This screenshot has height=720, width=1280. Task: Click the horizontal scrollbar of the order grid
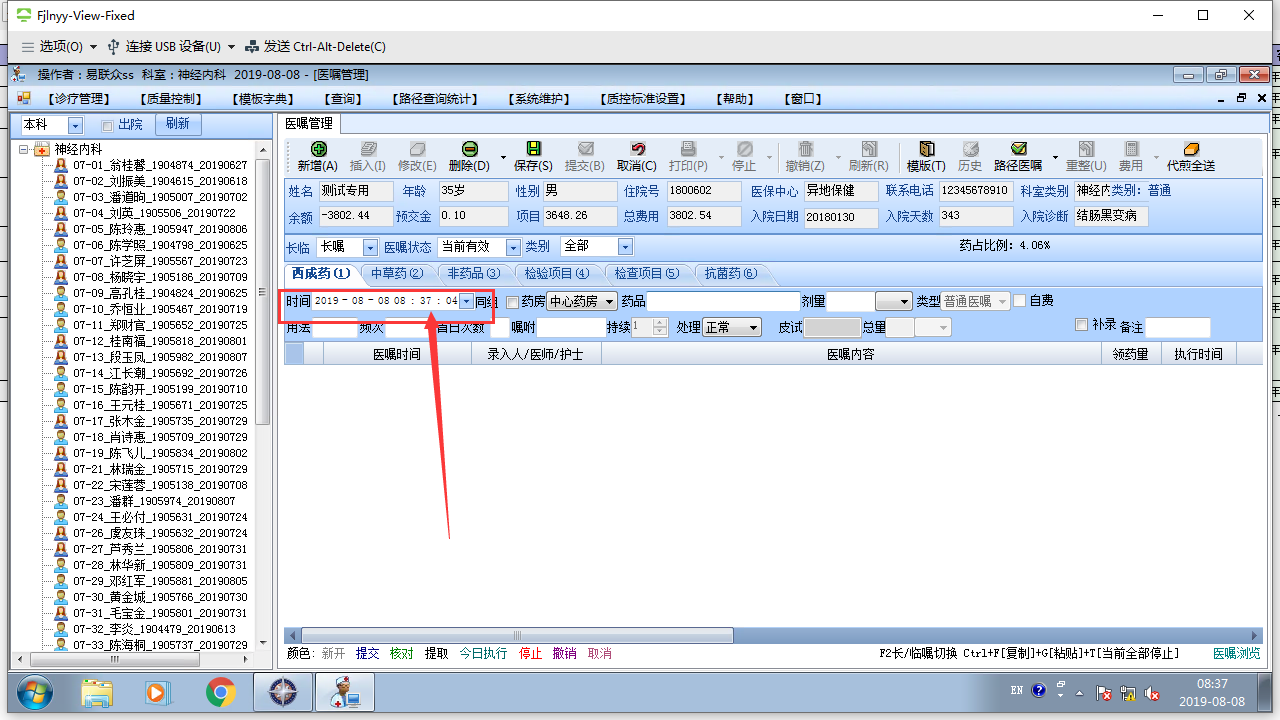[x=515, y=635]
